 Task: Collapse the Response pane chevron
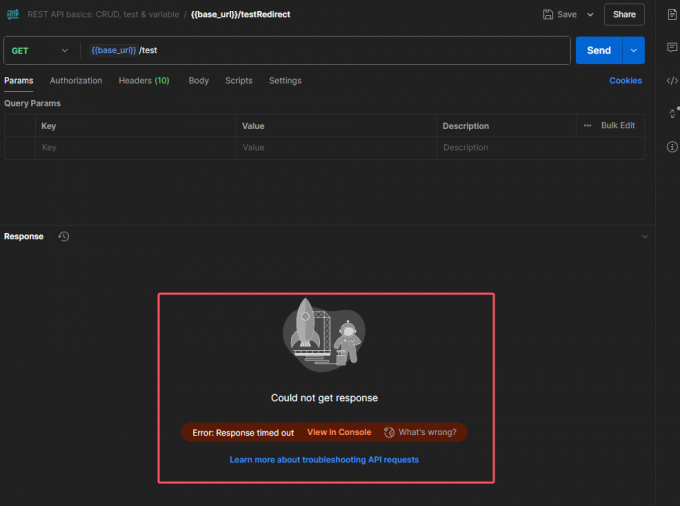click(x=644, y=237)
